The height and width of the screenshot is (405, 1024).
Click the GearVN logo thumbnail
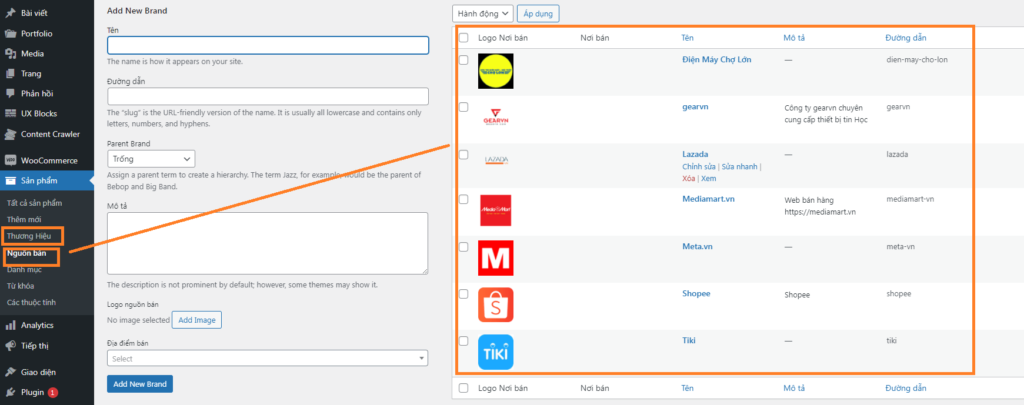tap(496, 119)
